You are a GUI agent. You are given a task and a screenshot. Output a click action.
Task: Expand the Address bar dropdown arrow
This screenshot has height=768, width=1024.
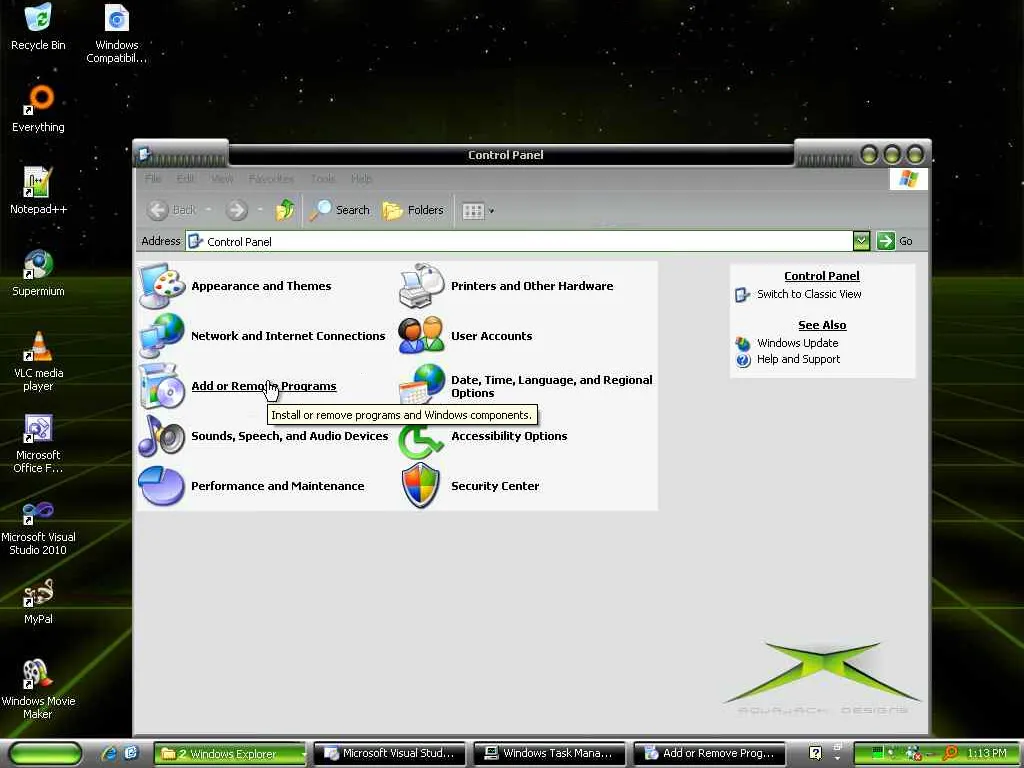coord(861,241)
